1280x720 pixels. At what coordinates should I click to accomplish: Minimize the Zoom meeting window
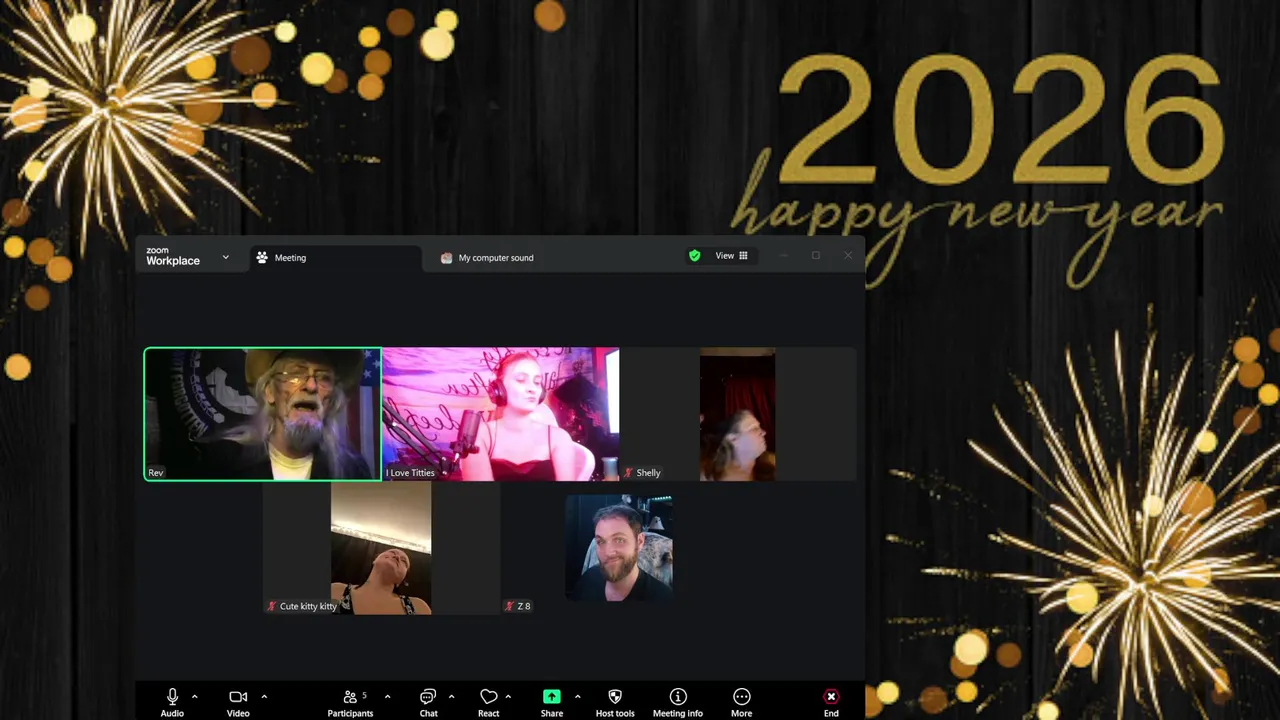[784, 256]
